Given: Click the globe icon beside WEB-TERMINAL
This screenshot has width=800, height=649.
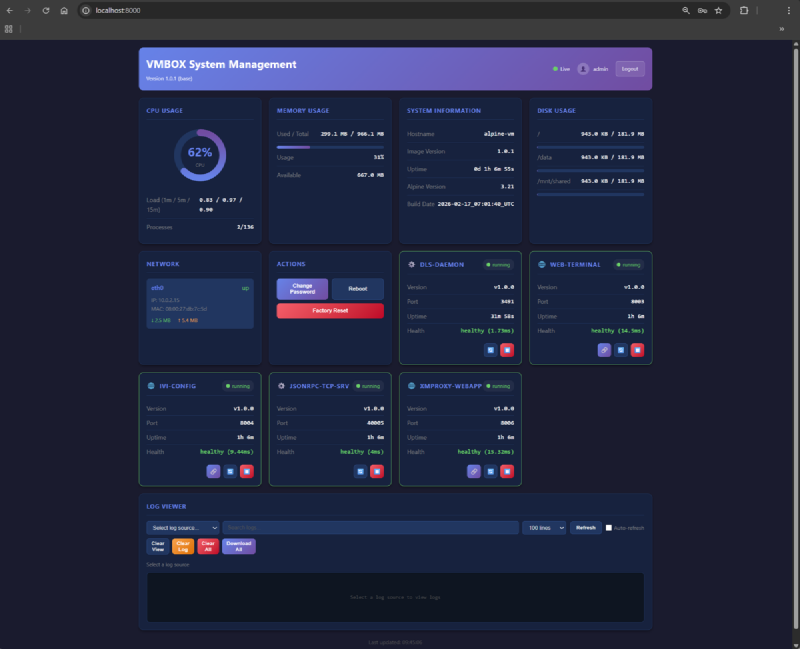Looking at the screenshot, I should click(541, 264).
